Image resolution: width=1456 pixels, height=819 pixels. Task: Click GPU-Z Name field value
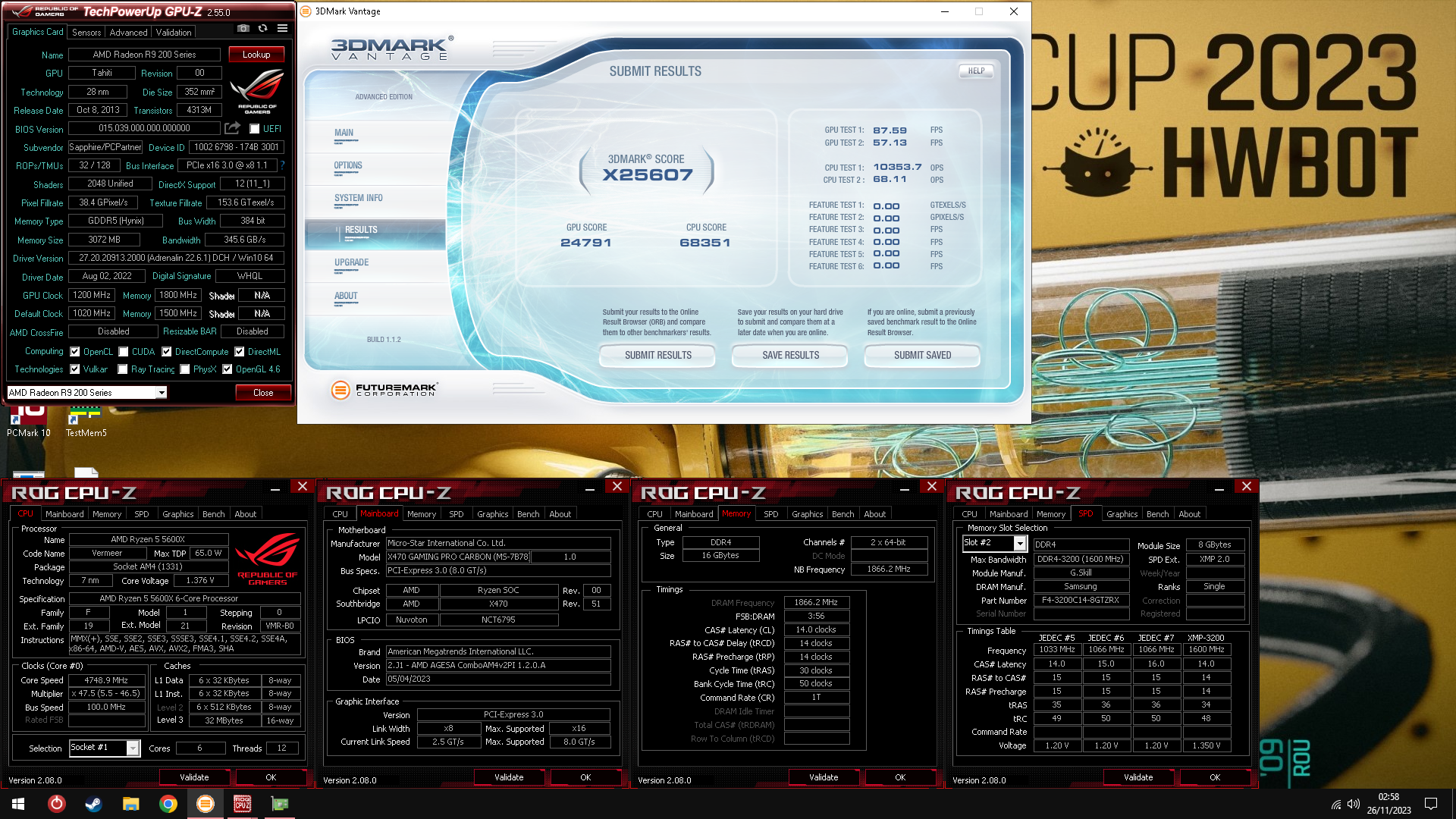pyautogui.click(x=144, y=55)
